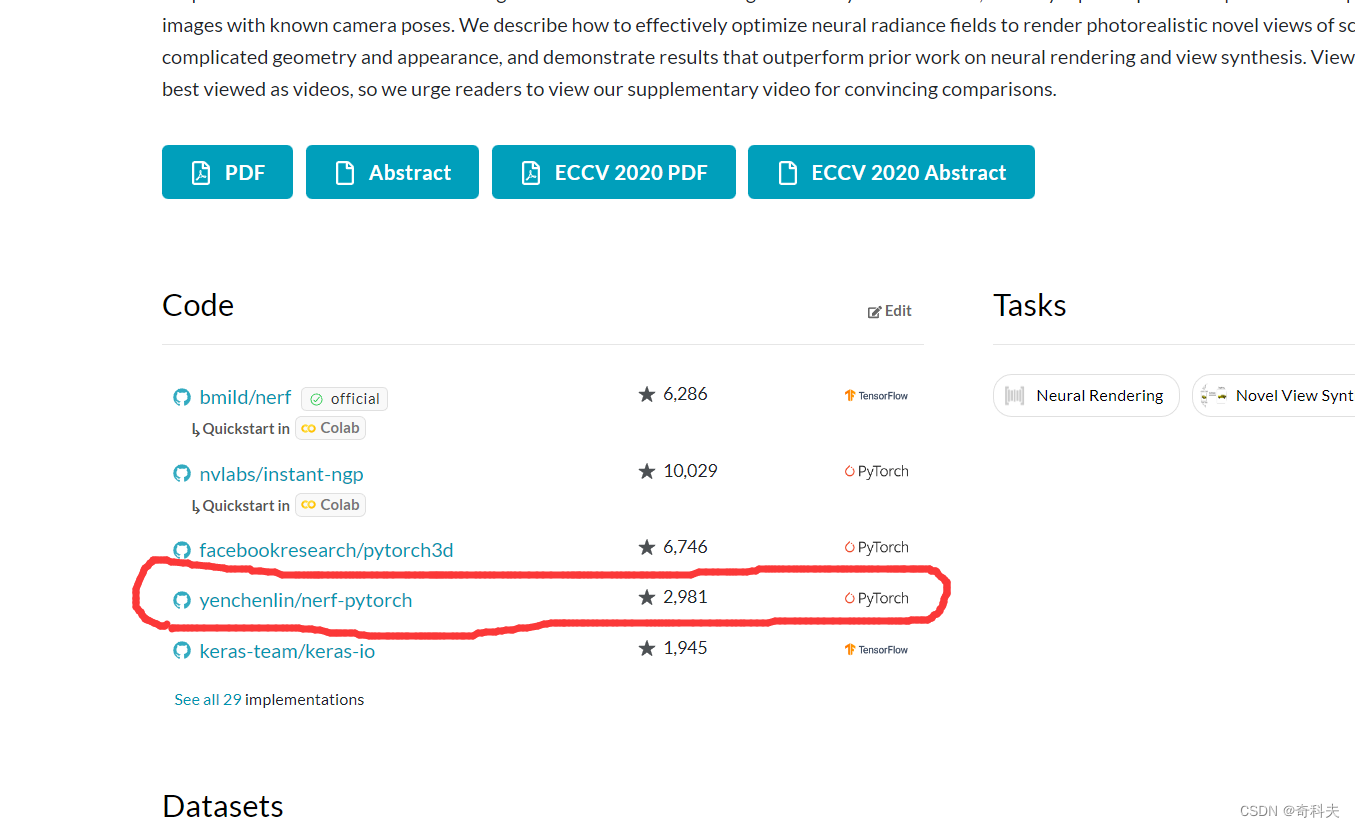Open the PDF button

tap(227, 172)
